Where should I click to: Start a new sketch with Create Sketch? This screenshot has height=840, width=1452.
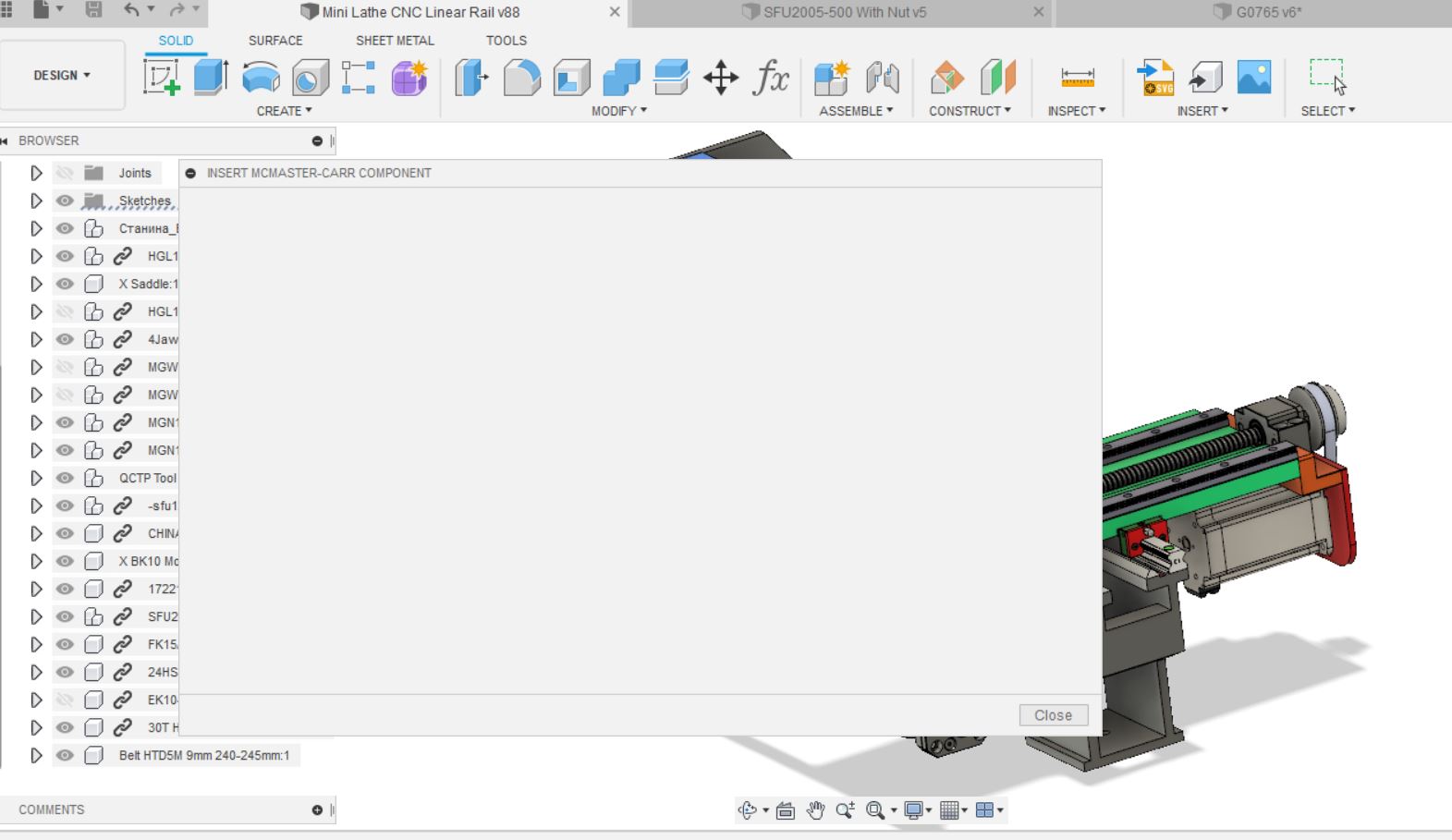pyautogui.click(x=162, y=78)
